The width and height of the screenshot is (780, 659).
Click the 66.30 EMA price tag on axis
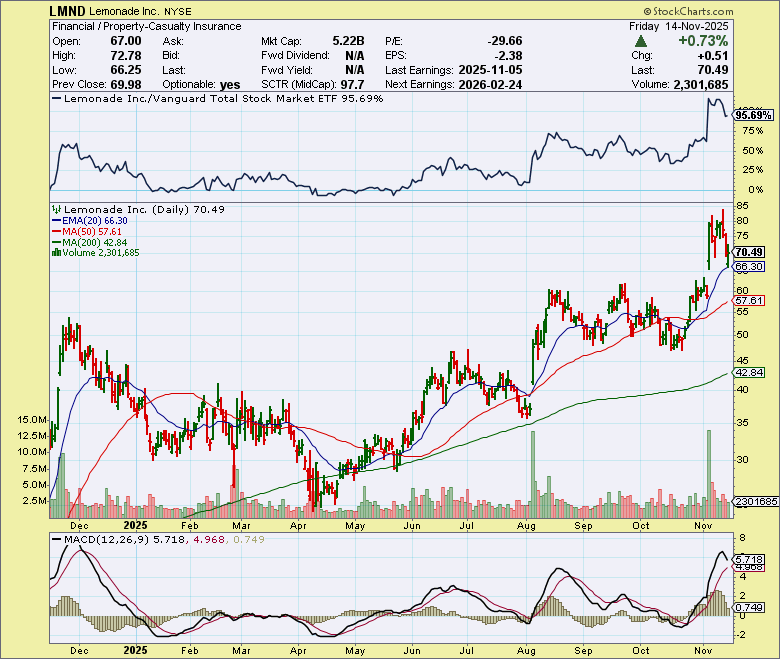(x=749, y=267)
